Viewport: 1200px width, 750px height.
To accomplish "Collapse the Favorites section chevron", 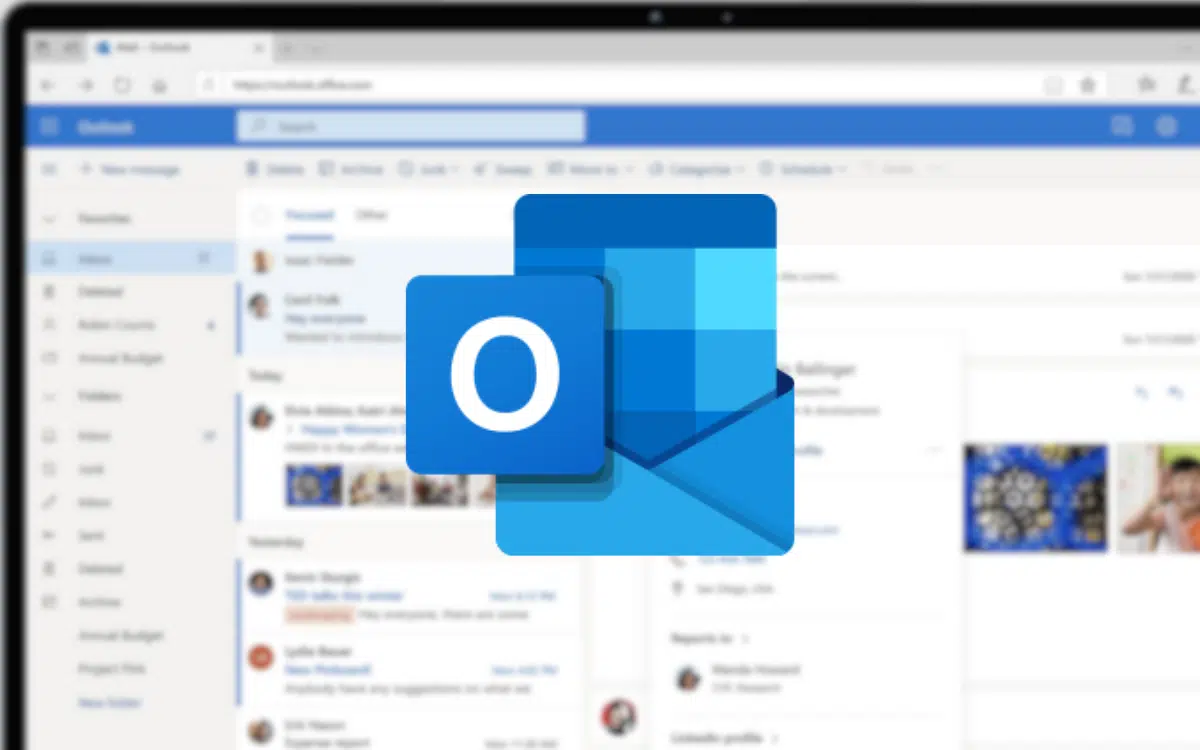I will (x=48, y=219).
